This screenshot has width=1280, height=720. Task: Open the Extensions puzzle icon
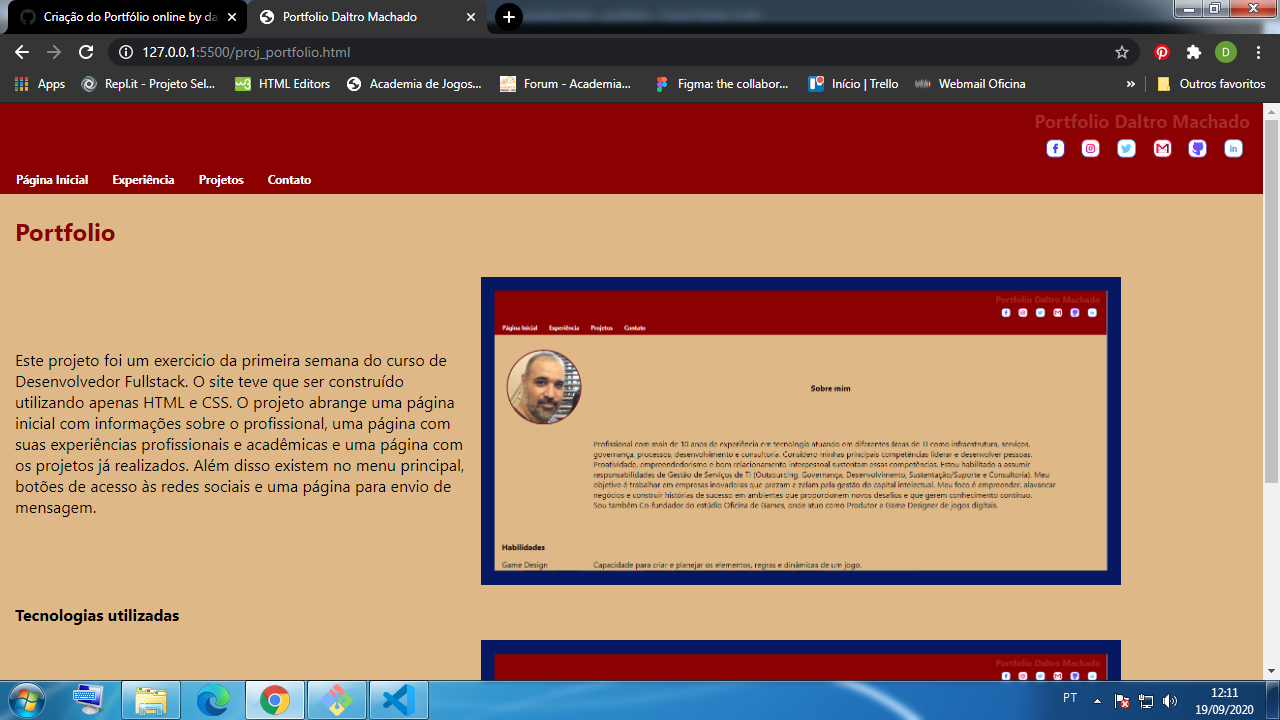click(1194, 52)
